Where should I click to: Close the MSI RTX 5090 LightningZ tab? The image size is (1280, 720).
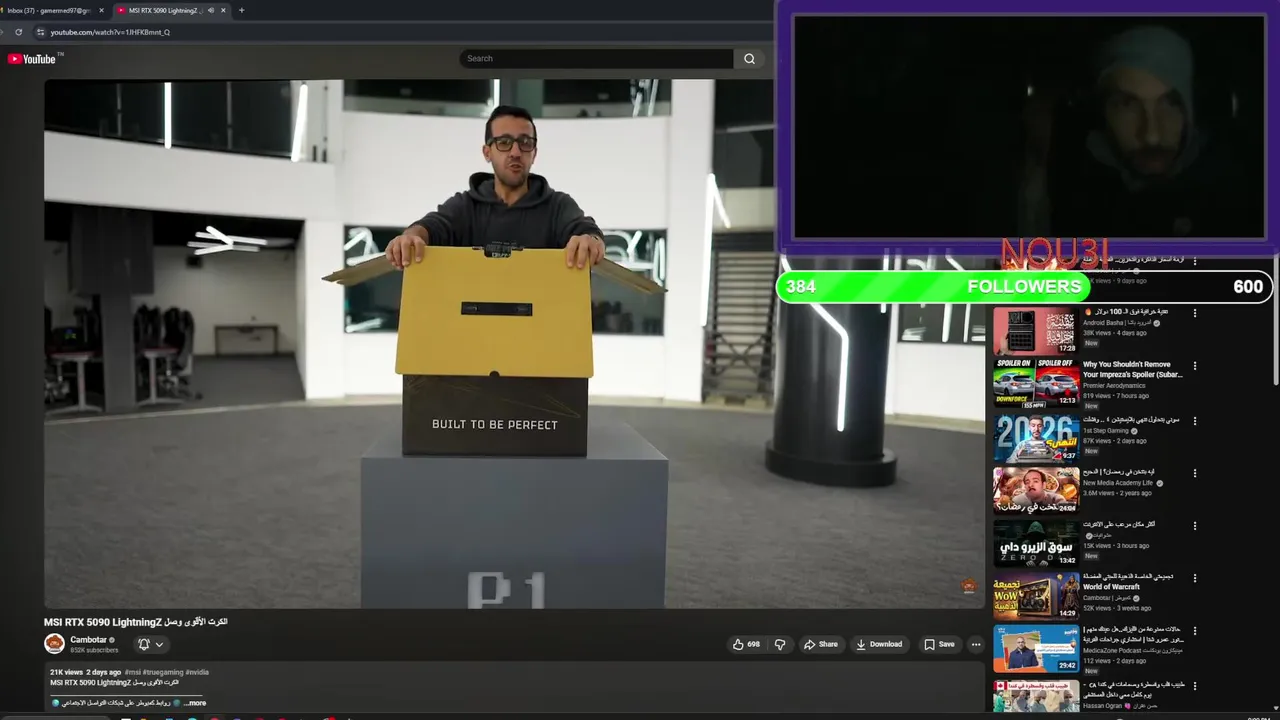pyautogui.click(x=223, y=10)
